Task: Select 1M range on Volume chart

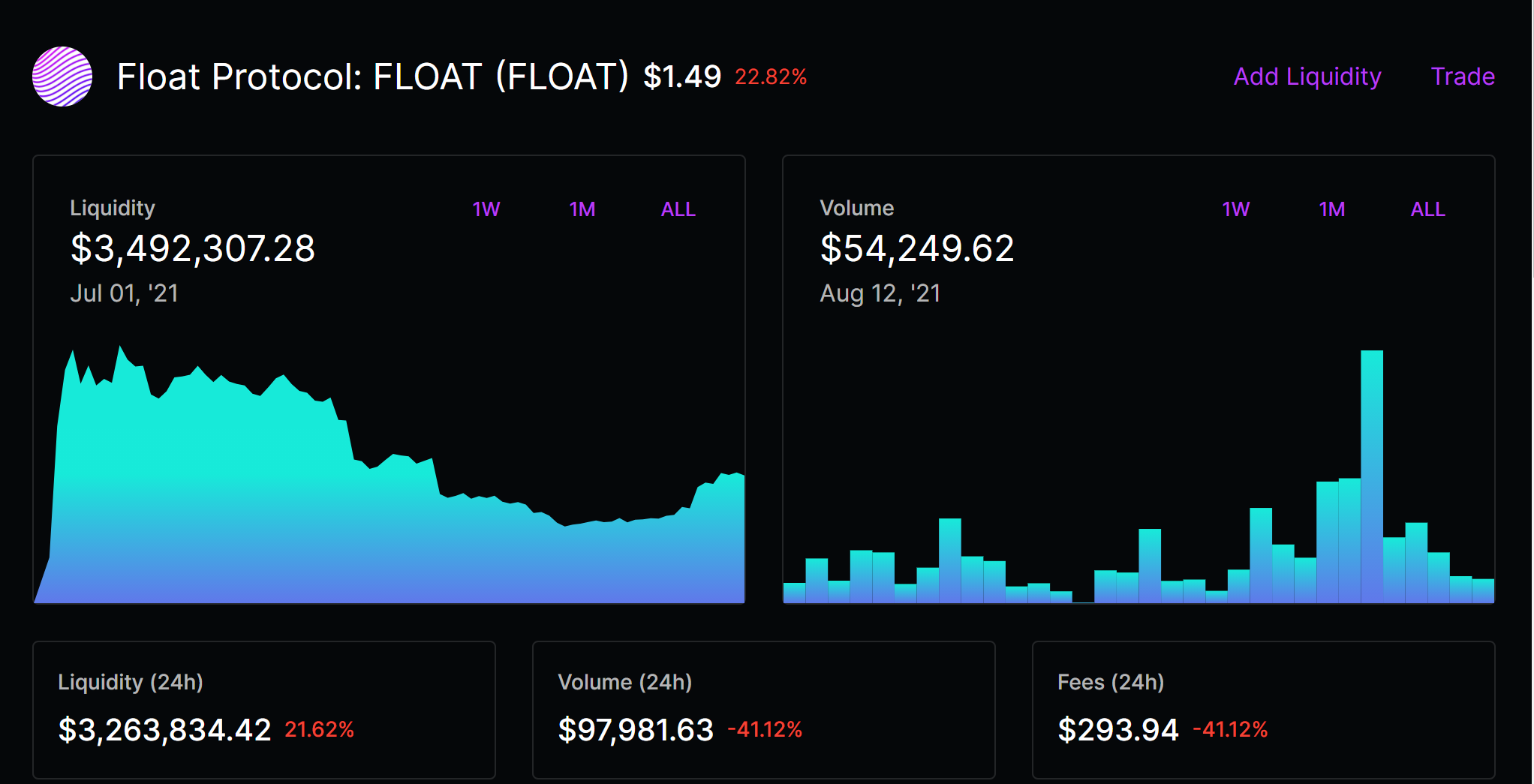Action: [x=1332, y=209]
